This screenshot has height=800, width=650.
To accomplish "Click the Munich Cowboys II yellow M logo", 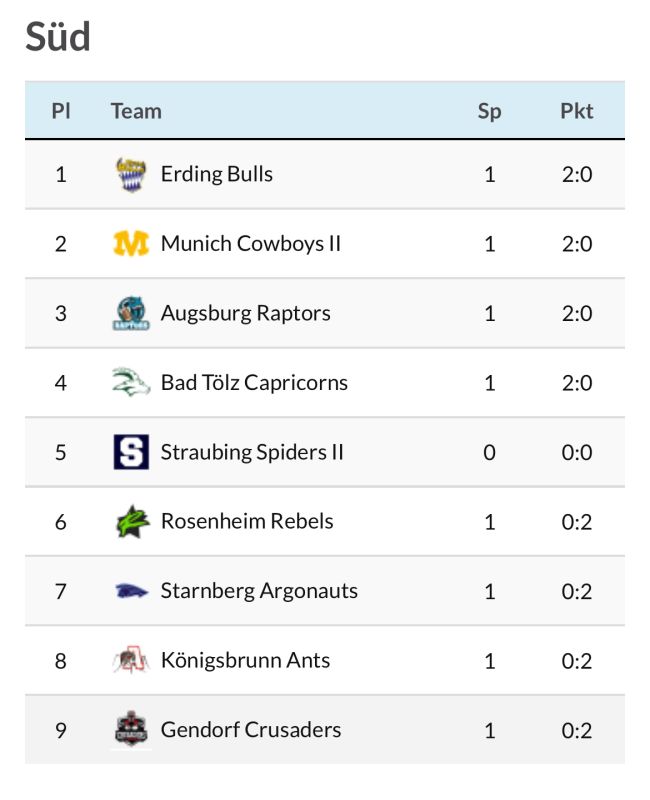I will coord(131,243).
